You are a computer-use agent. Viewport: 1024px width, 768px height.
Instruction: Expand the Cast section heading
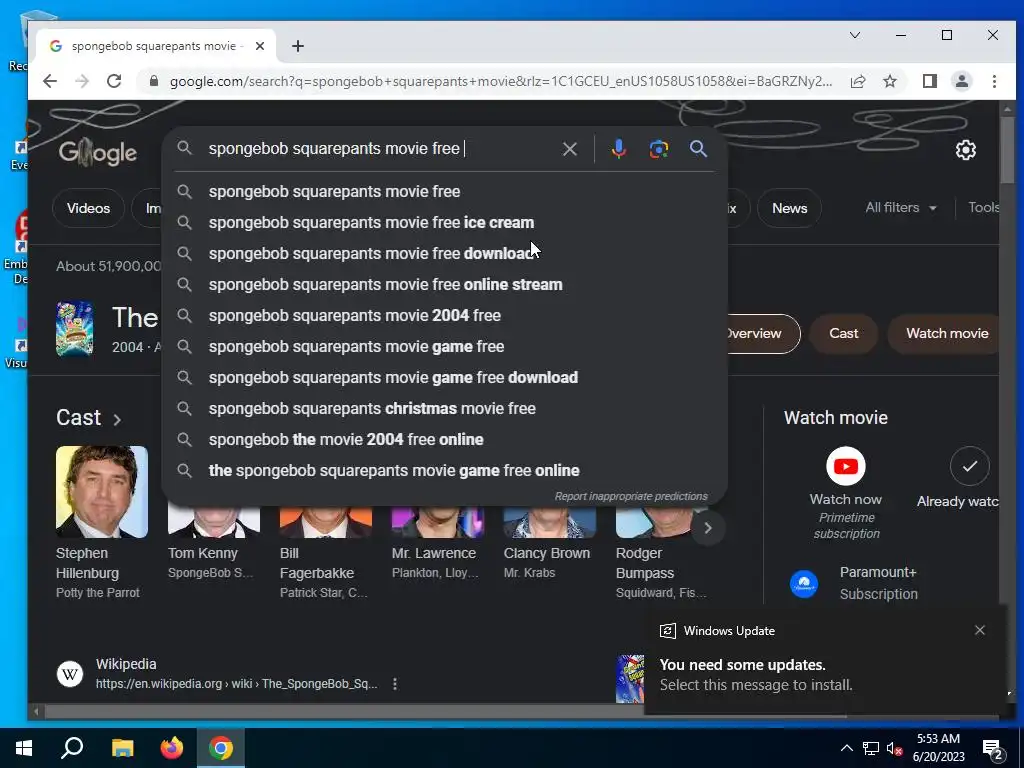click(89, 418)
